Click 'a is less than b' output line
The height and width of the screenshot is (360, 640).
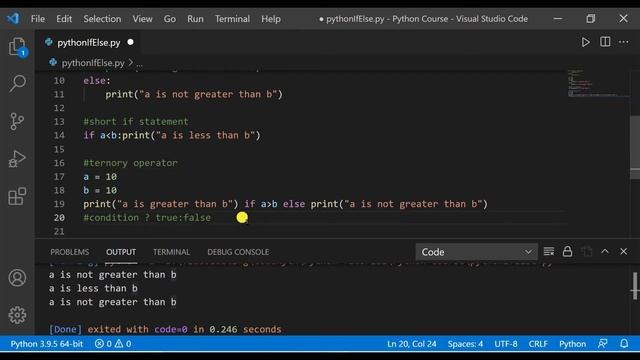pos(93,288)
